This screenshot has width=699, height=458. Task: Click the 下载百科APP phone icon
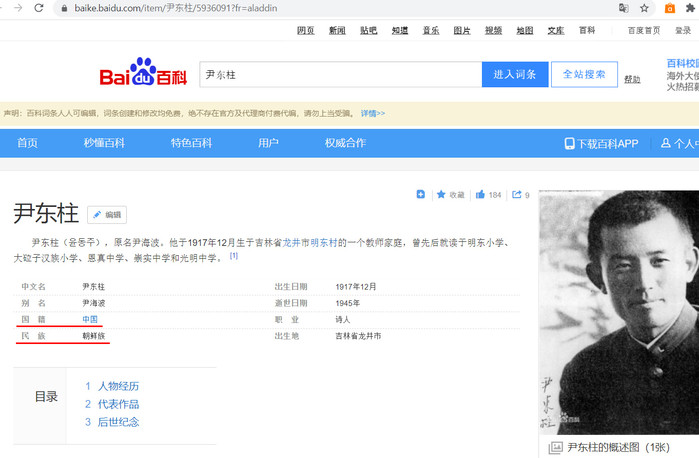tap(569, 143)
